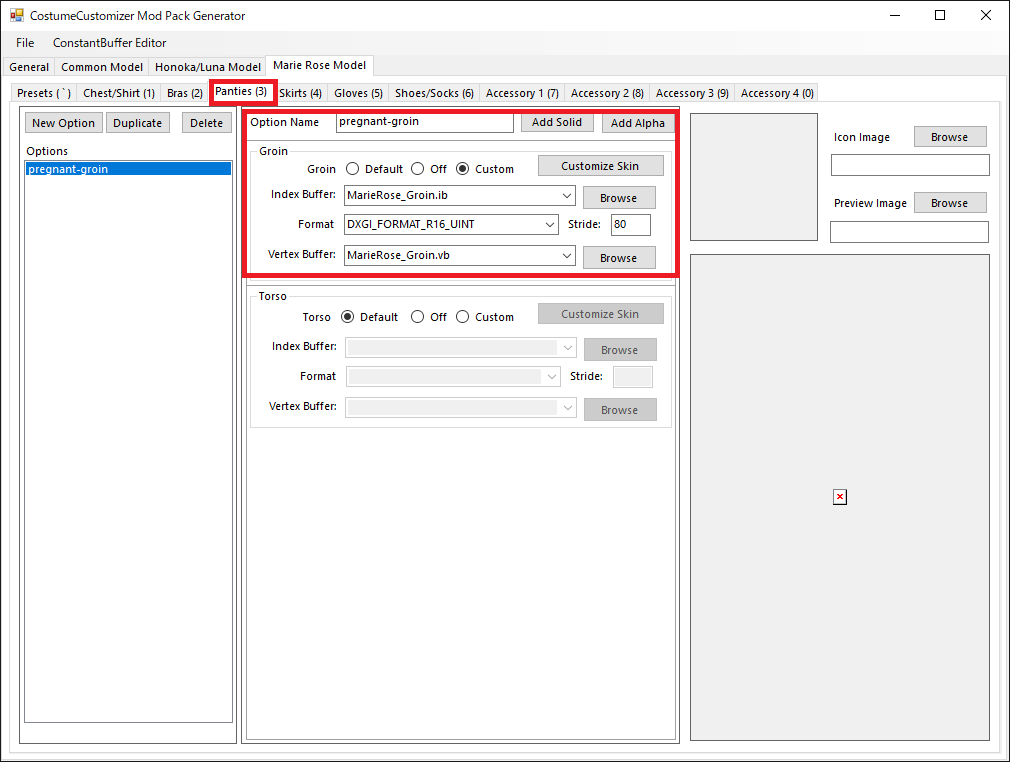
Task: Open the Bras (2) tab
Action: click(x=185, y=93)
